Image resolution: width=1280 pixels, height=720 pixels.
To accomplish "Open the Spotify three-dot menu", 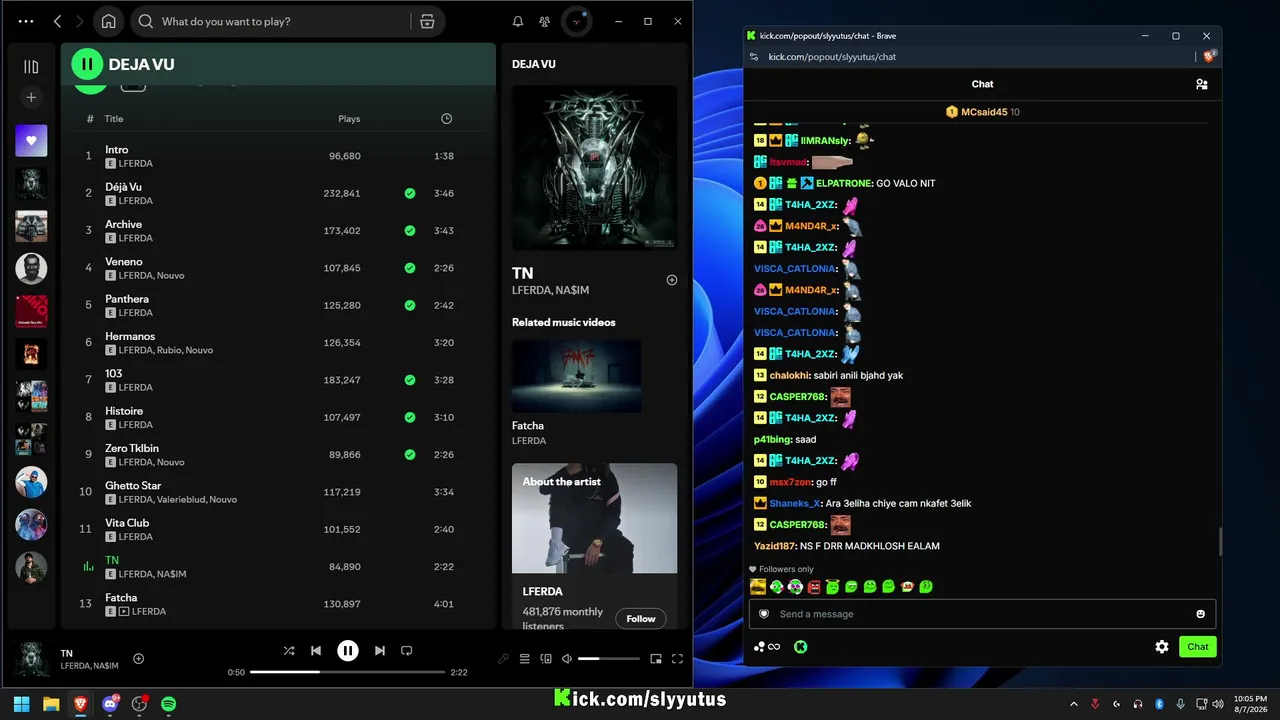I will pyautogui.click(x=26, y=21).
